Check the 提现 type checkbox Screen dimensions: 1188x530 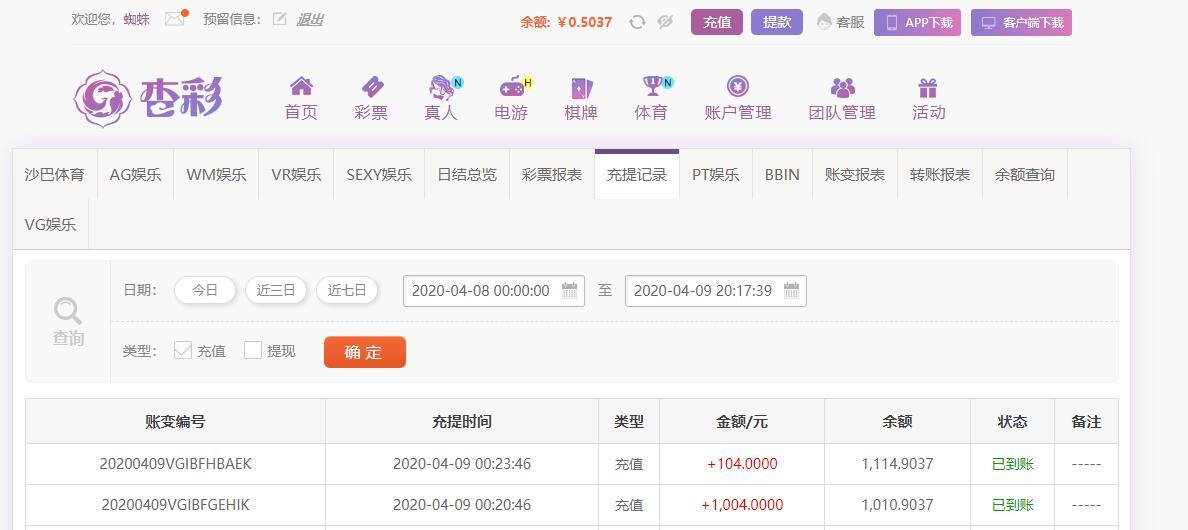click(x=253, y=350)
